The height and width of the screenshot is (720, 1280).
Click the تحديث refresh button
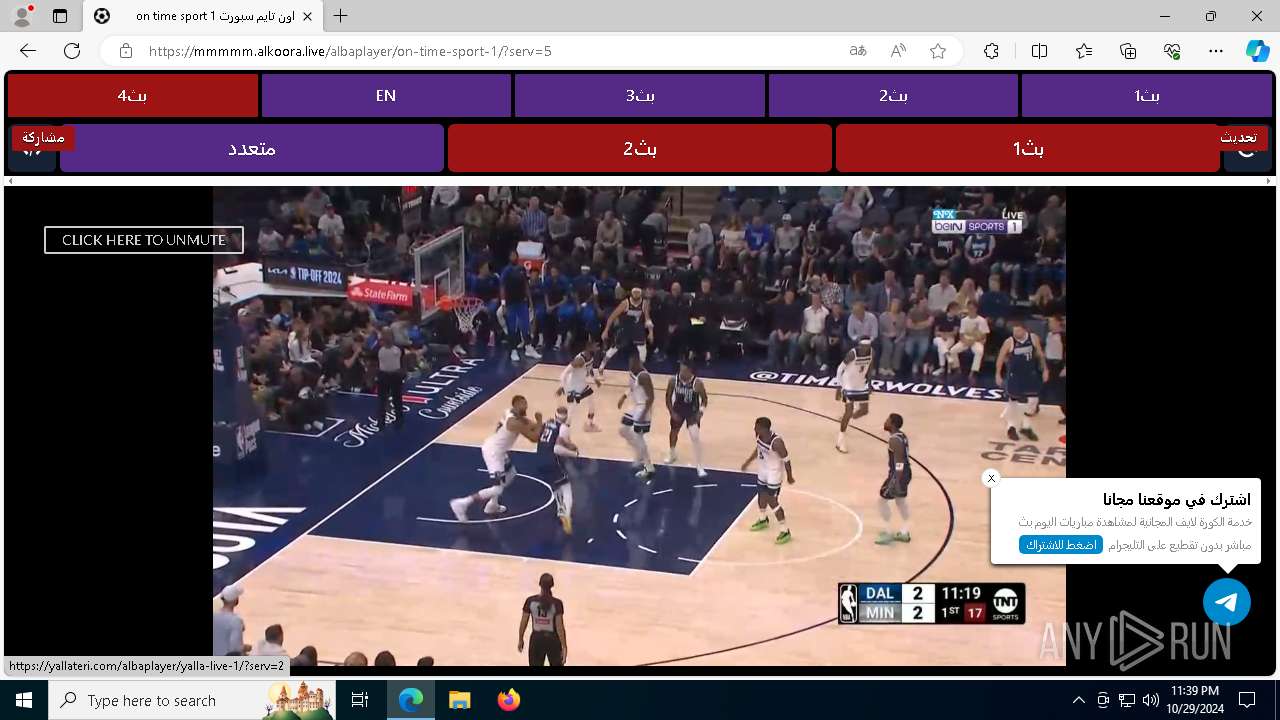pos(1238,138)
